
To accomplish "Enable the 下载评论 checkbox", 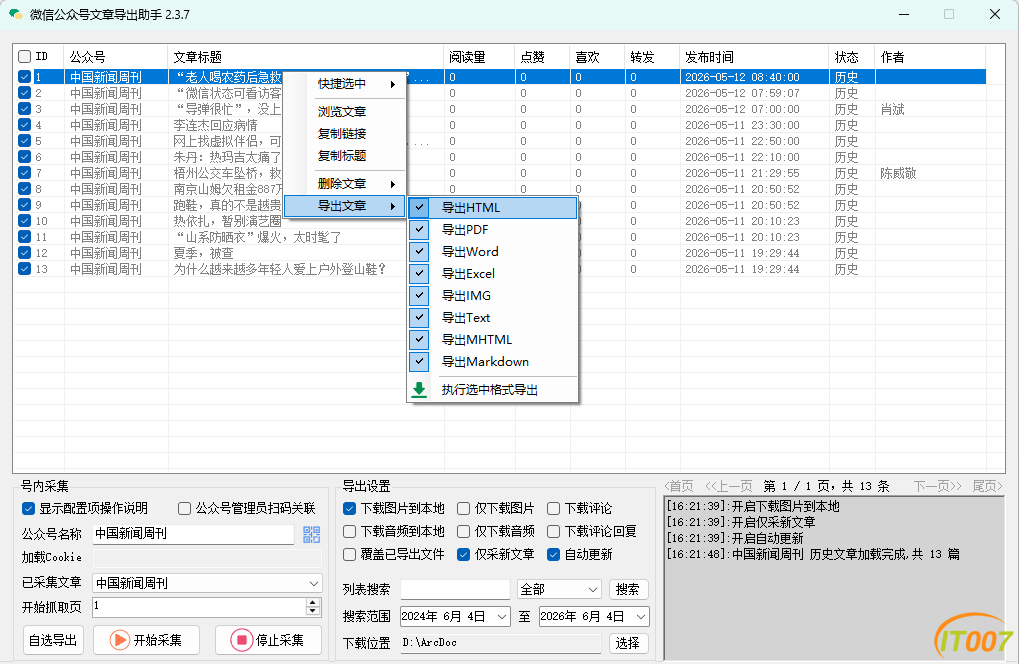I will 554,508.
